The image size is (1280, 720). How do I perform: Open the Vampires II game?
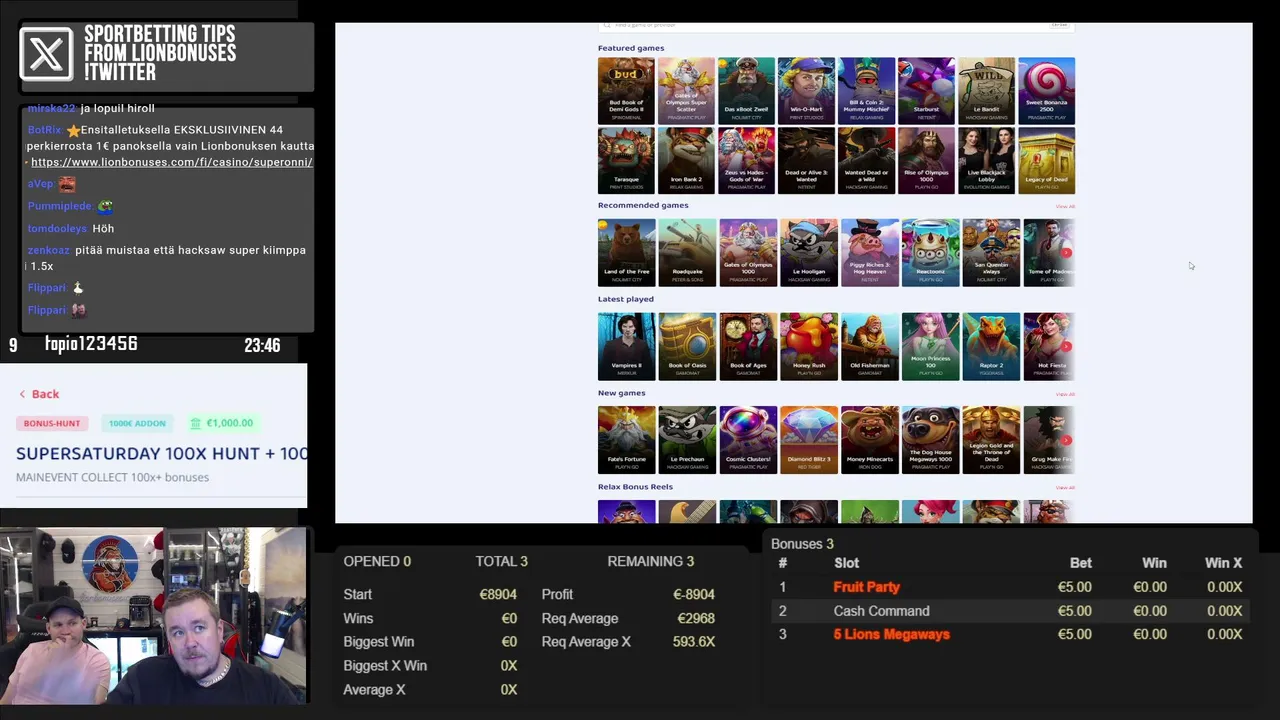pyautogui.click(x=626, y=346)
